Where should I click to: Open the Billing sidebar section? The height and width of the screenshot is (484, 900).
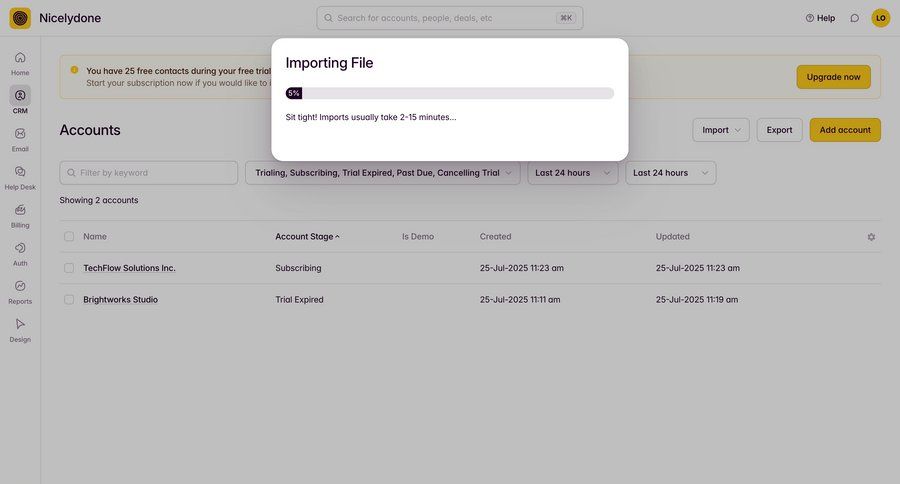point(20,216)
